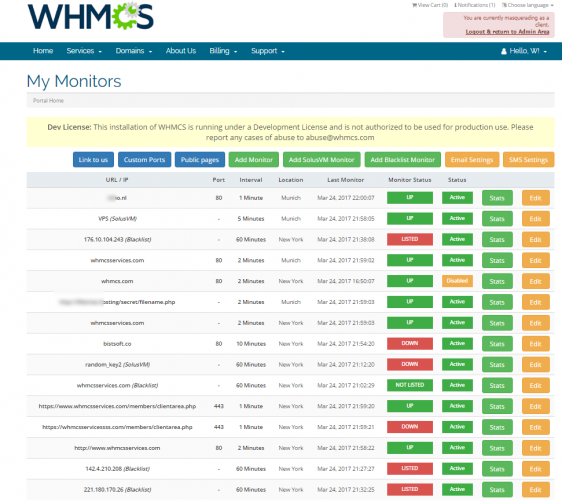Screen dimensions: 562x502
Task: Expand the Services menu
Action: [84, 51]
